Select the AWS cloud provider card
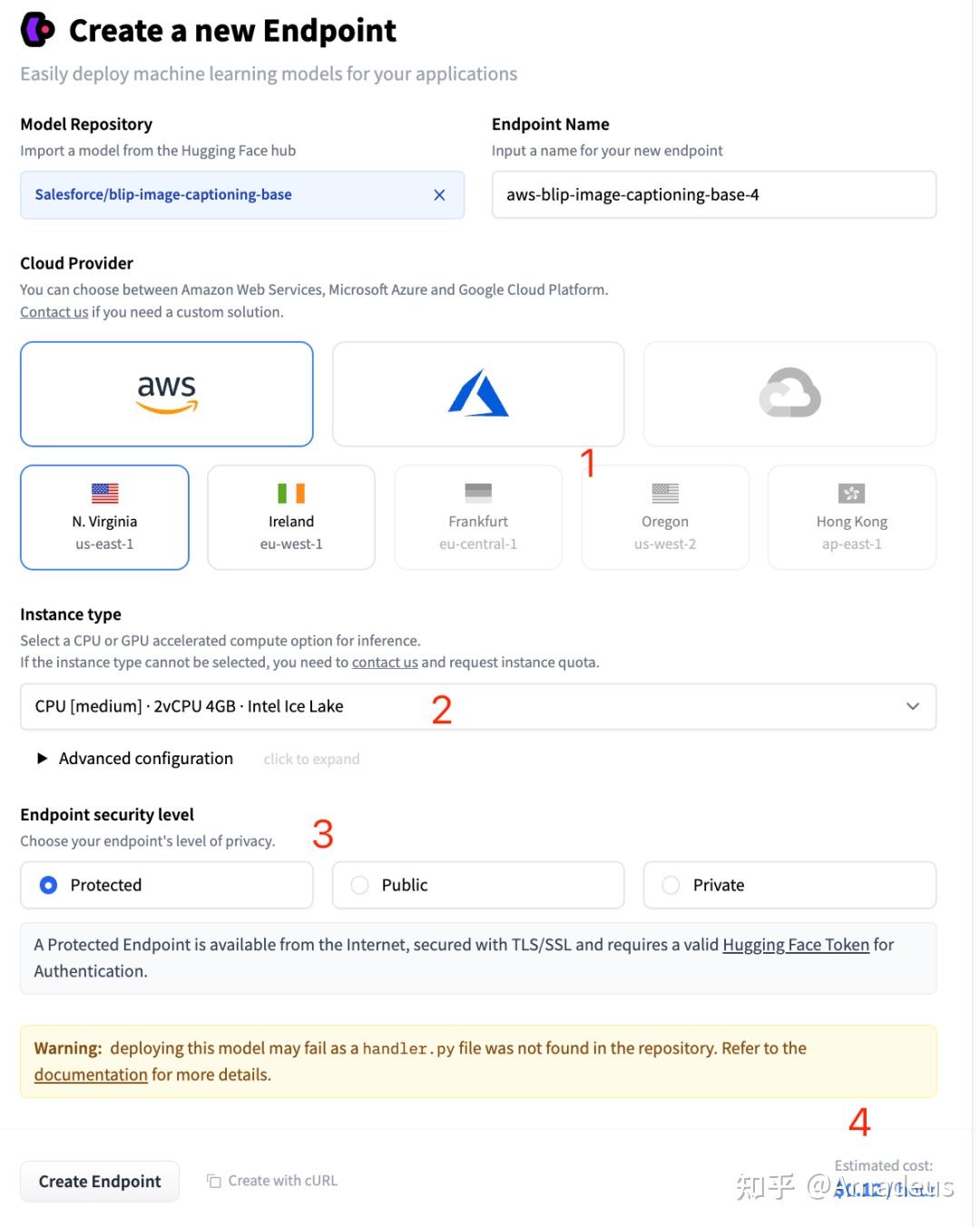Screen dimensions: 980x1227 click(x=167, y=394)
